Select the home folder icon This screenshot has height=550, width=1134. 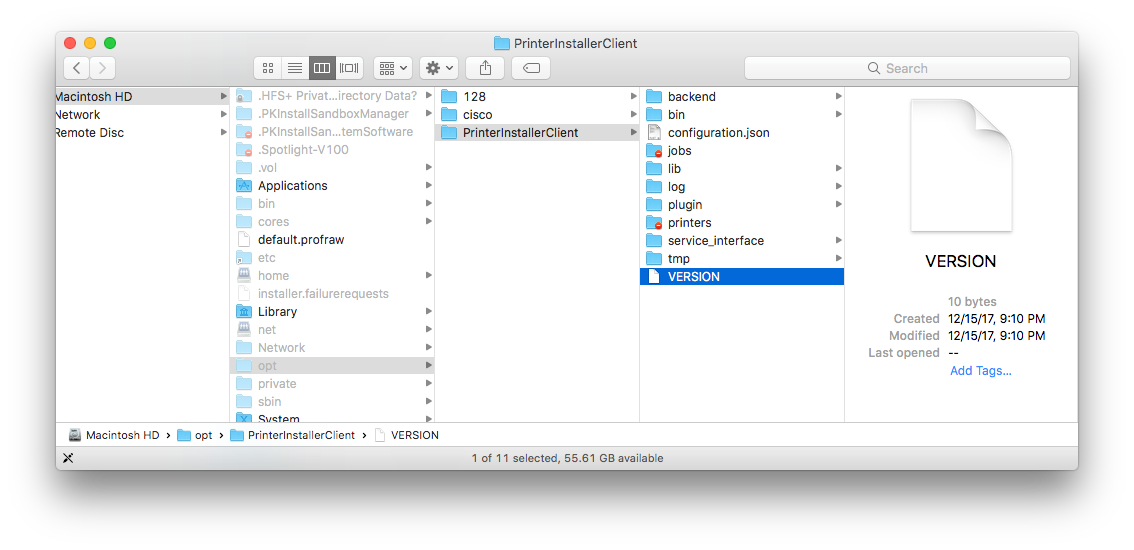coord(244,275)
